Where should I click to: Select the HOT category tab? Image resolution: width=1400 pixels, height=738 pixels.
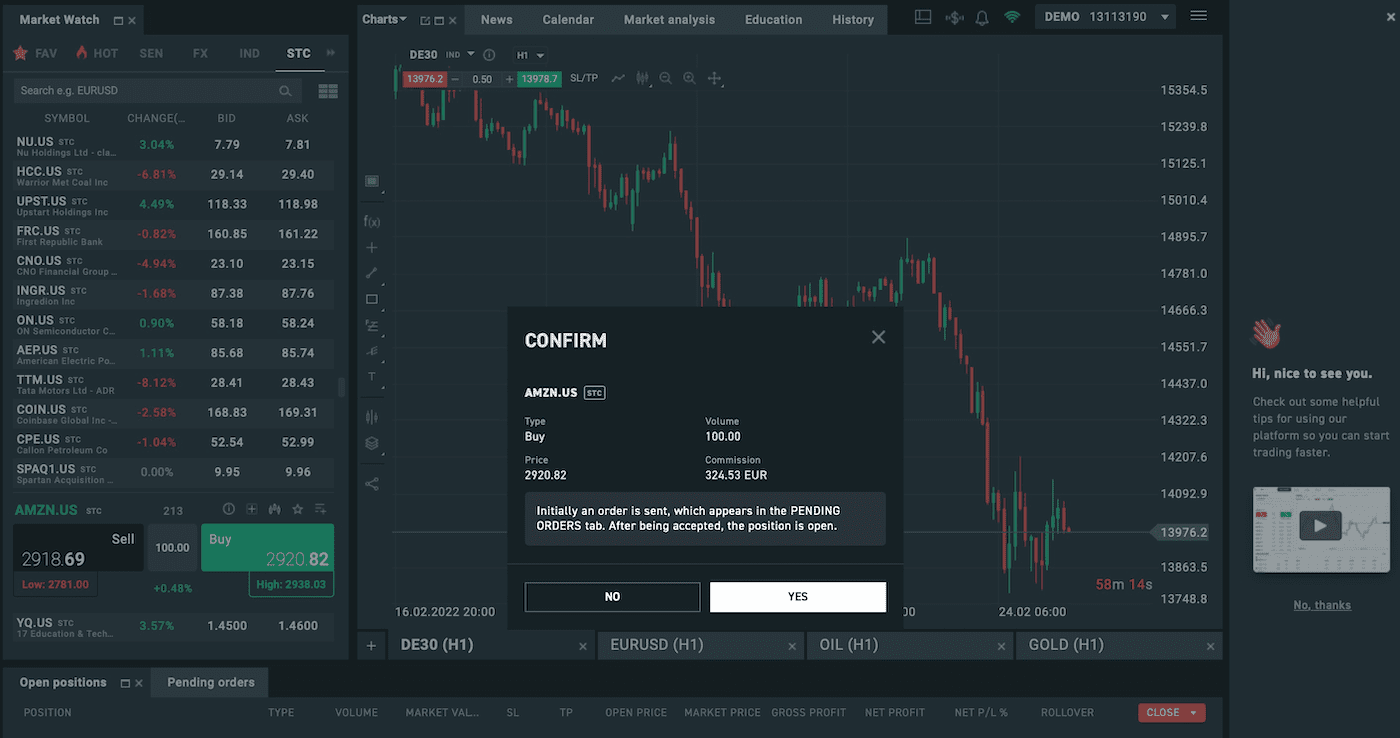96,53
